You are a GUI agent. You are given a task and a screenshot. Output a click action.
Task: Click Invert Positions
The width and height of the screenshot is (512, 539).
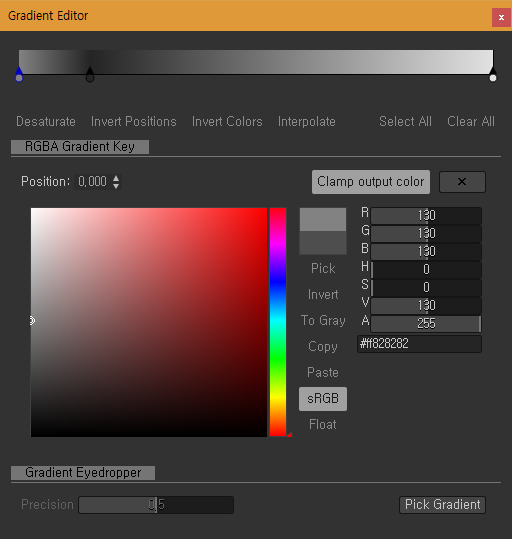[x=133, y=121]
